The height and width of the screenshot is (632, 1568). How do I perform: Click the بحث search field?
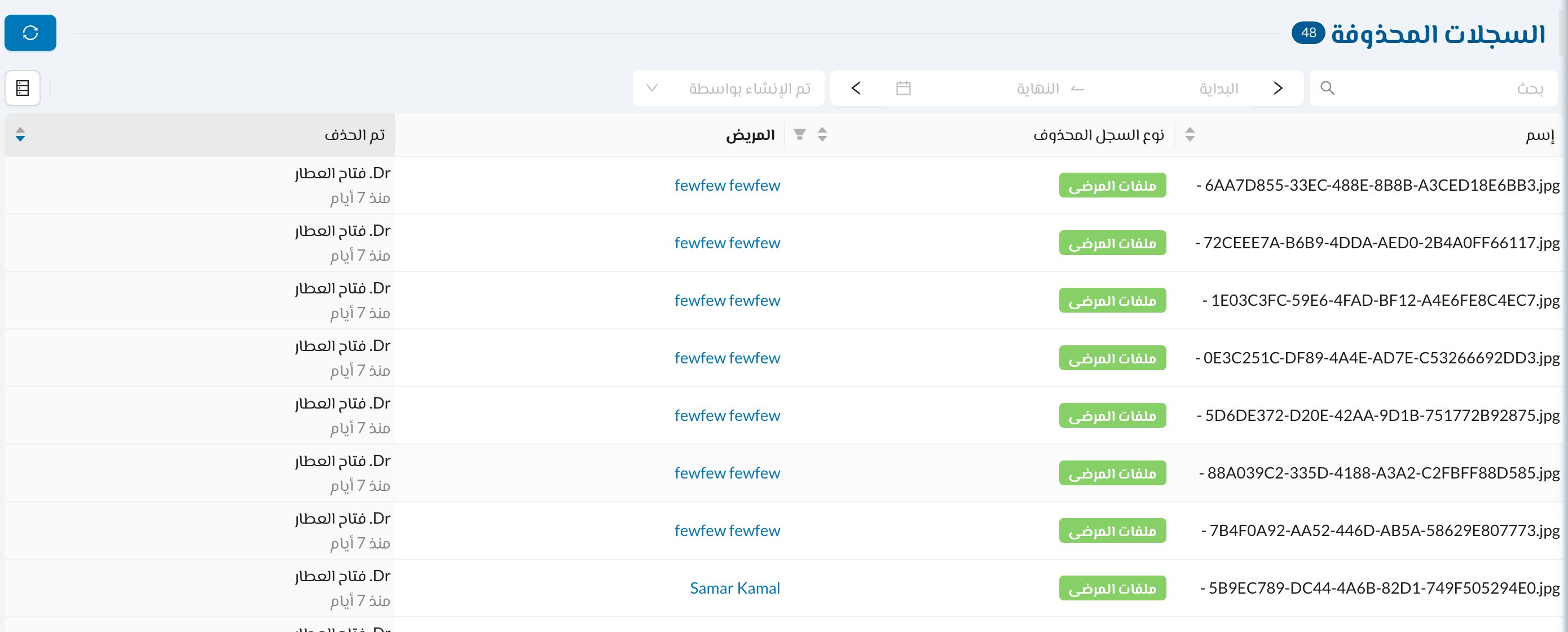[x=1433, y=88]
